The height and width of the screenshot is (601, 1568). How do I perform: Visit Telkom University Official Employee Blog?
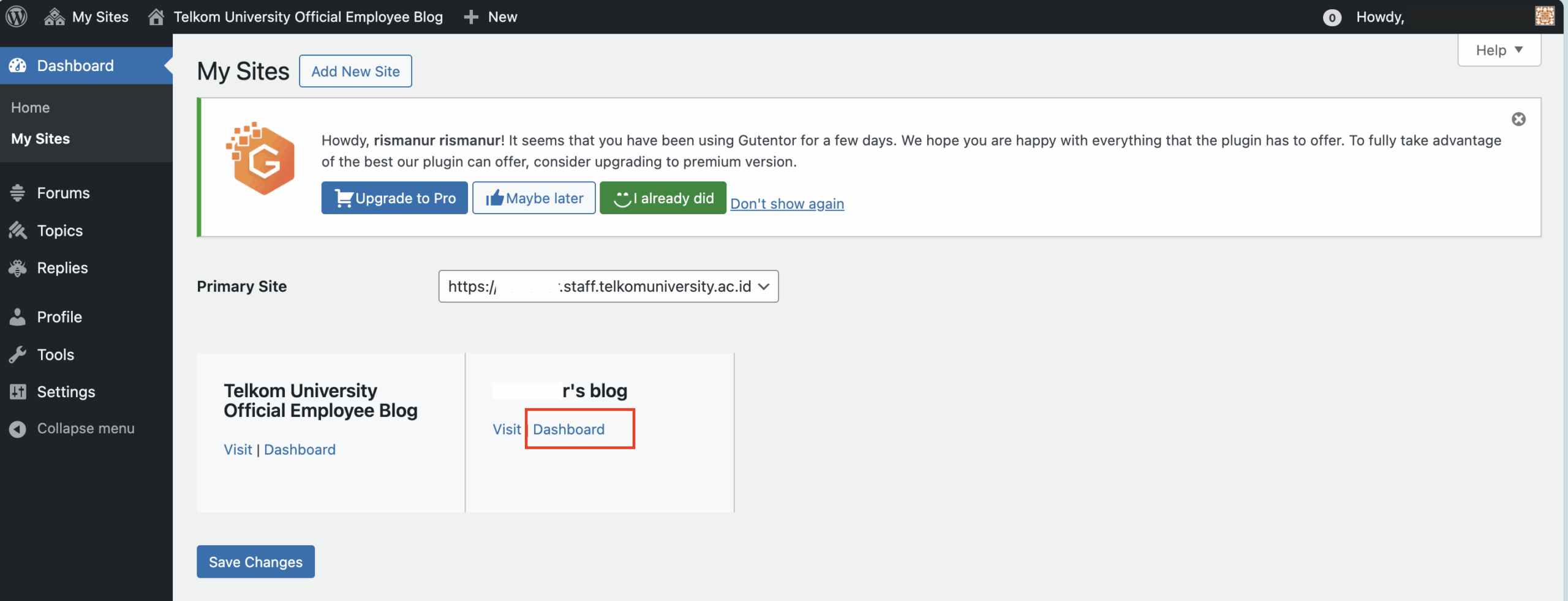pos(238,450)
